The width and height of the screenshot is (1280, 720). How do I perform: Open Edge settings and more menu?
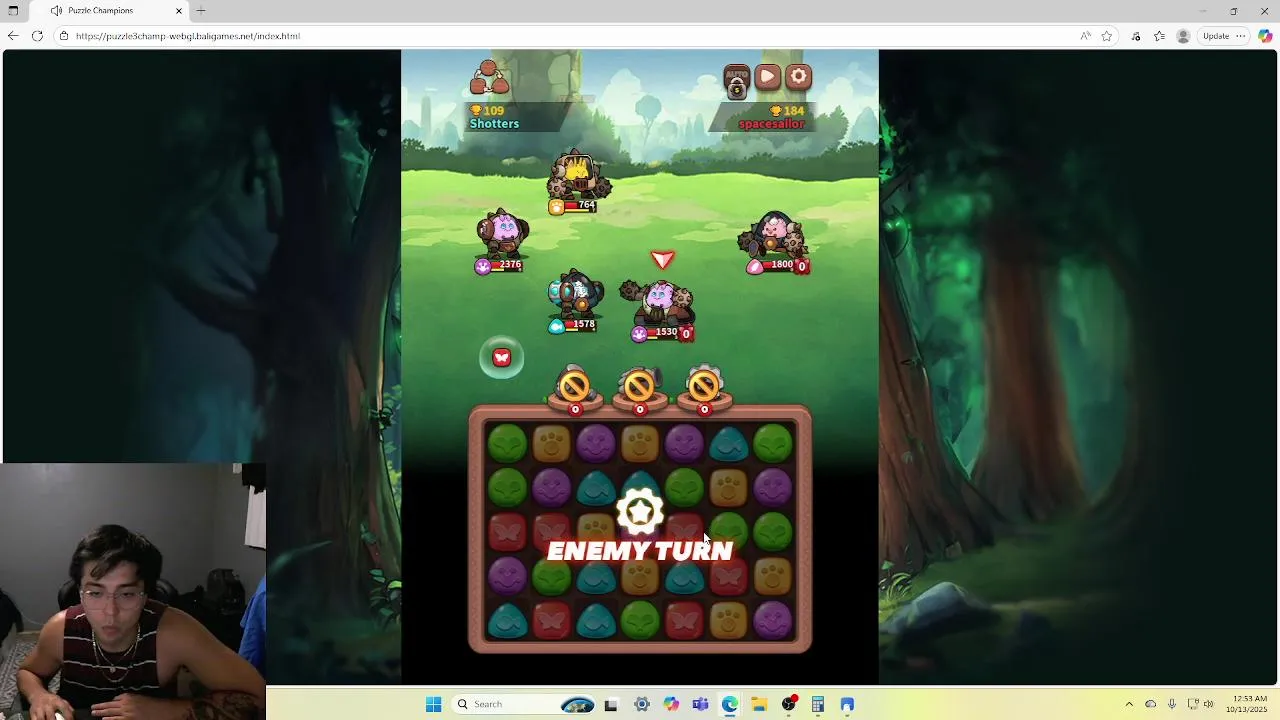click(x=1241, y=36)
